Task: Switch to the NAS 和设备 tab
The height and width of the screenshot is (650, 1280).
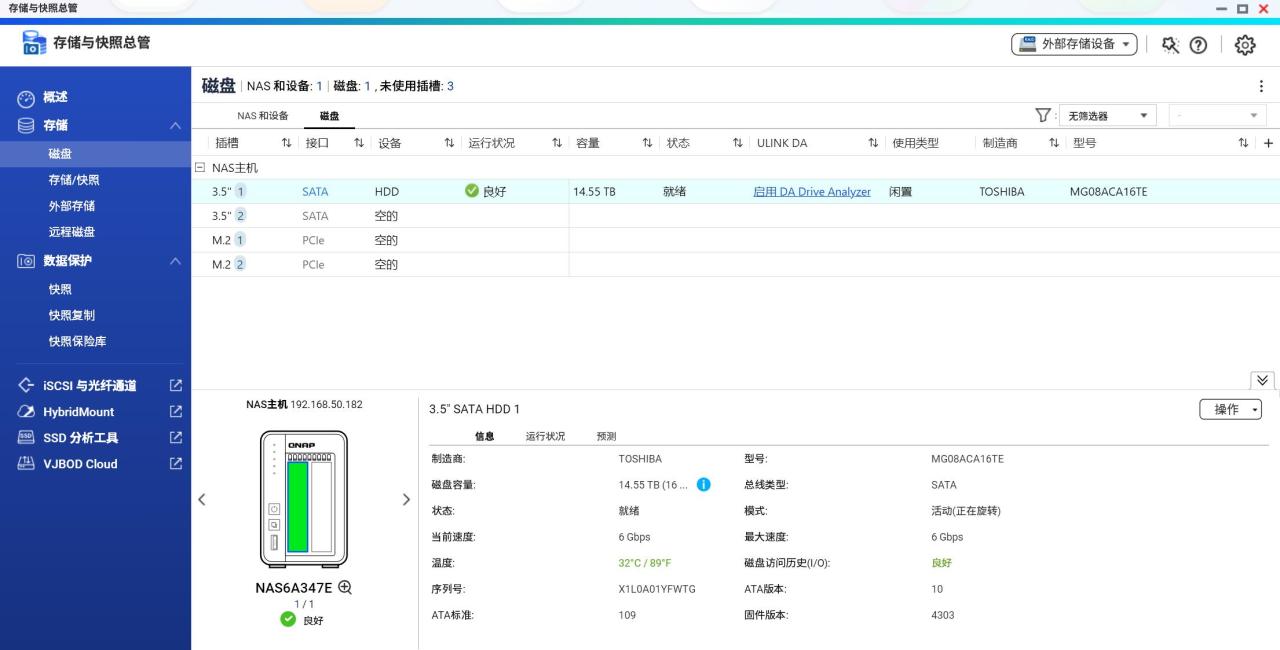Action: [262, 116]
